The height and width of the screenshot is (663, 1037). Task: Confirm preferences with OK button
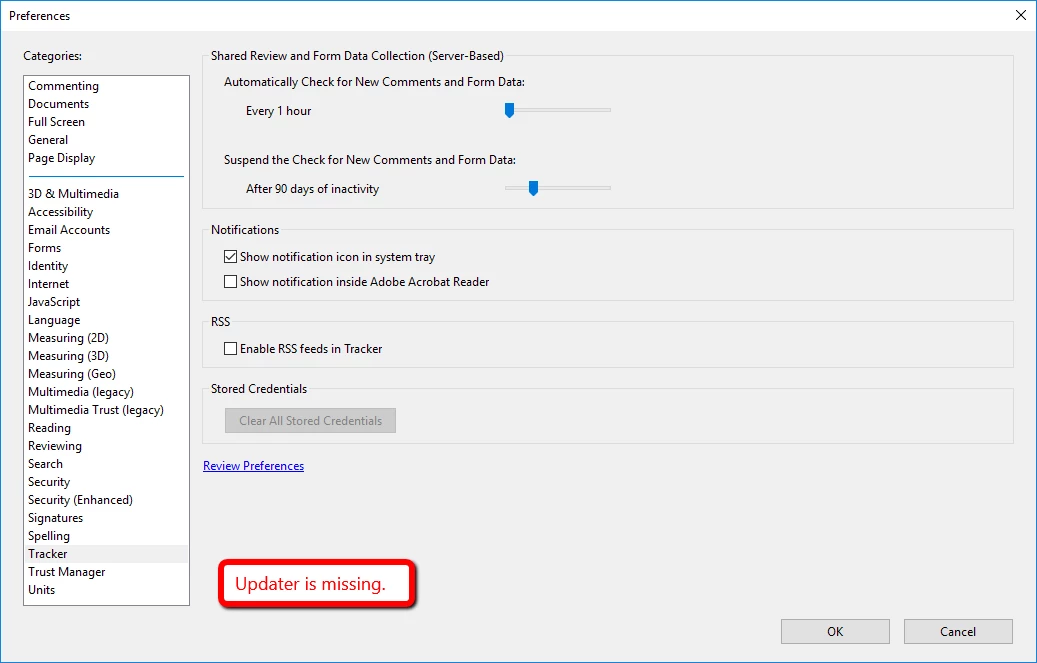click(x=835, y=632)
